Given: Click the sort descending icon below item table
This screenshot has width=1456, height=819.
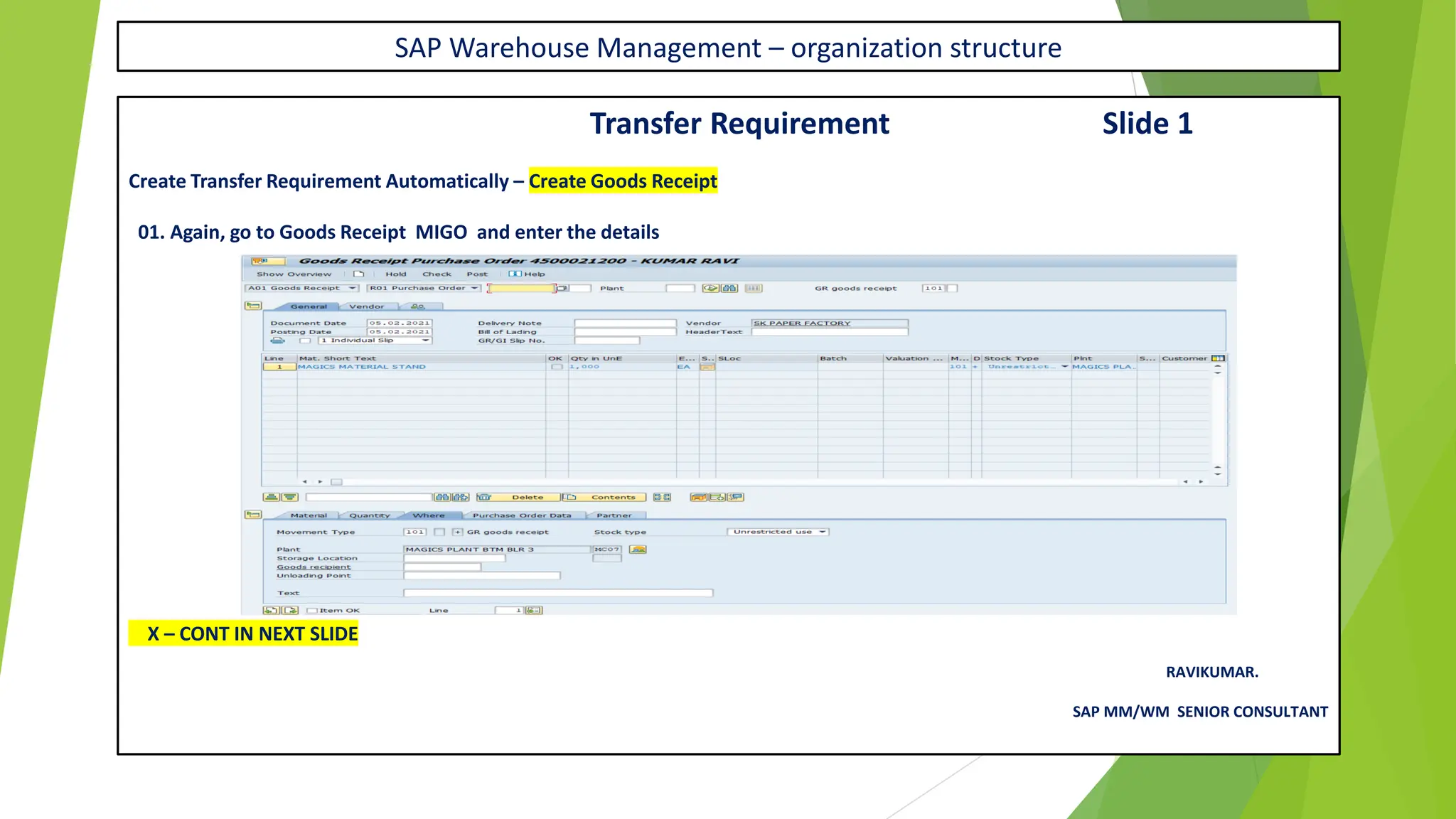Looking at the screenshot, I should 289,497.
